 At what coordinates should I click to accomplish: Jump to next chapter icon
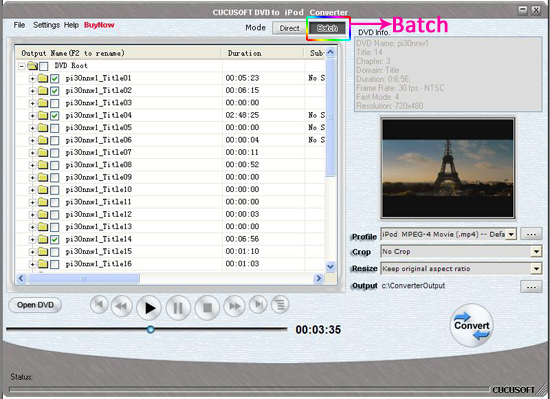click(x=258, y=304)
